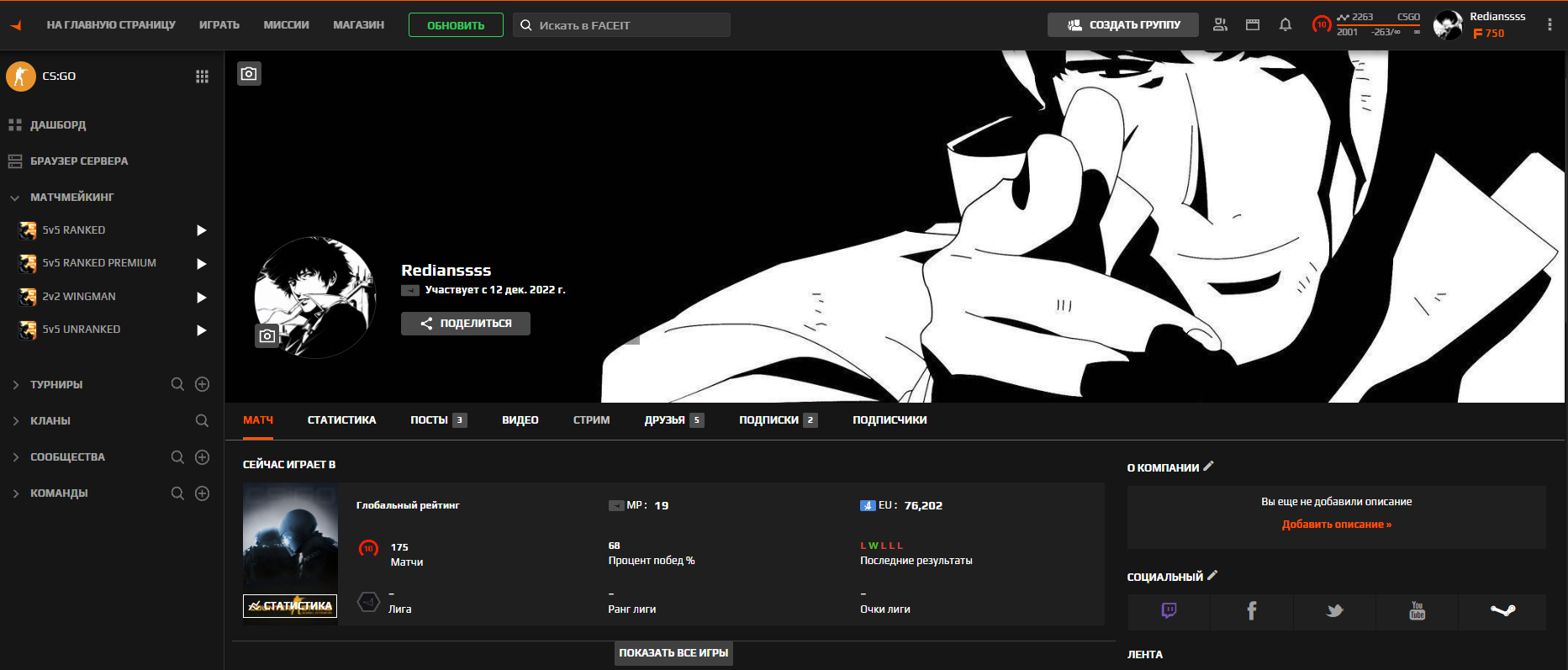1568x670 pixels.
Task: Click the green ОБНОВИТЬ button
Action: pos(456,25)
